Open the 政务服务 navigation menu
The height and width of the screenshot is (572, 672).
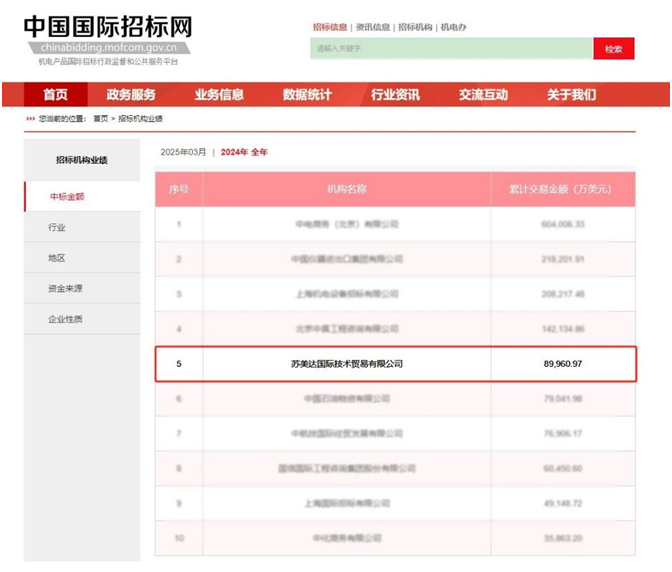[131, 95]
